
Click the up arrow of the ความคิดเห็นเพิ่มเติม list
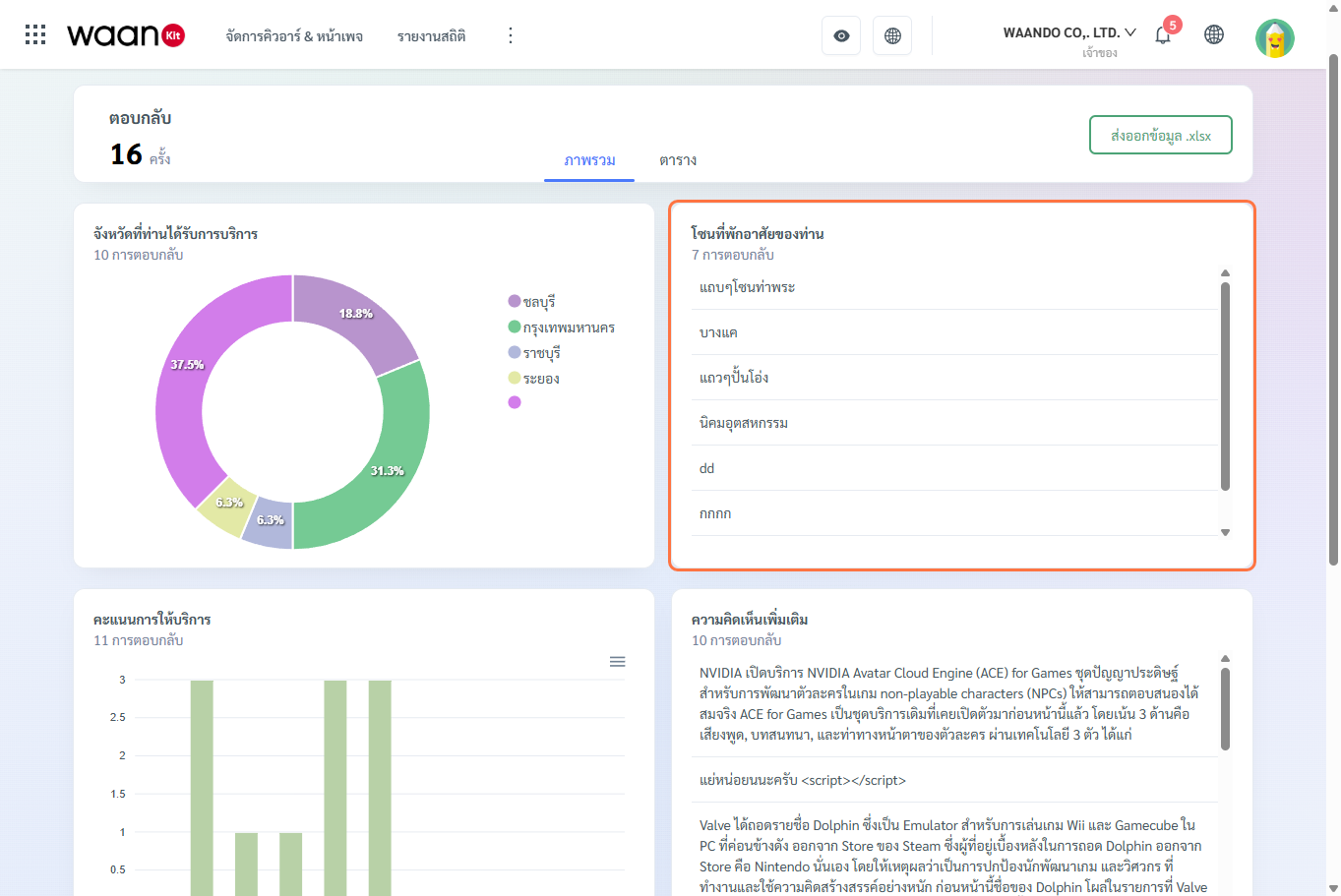pyautogui.click(x=1225, y=659)
